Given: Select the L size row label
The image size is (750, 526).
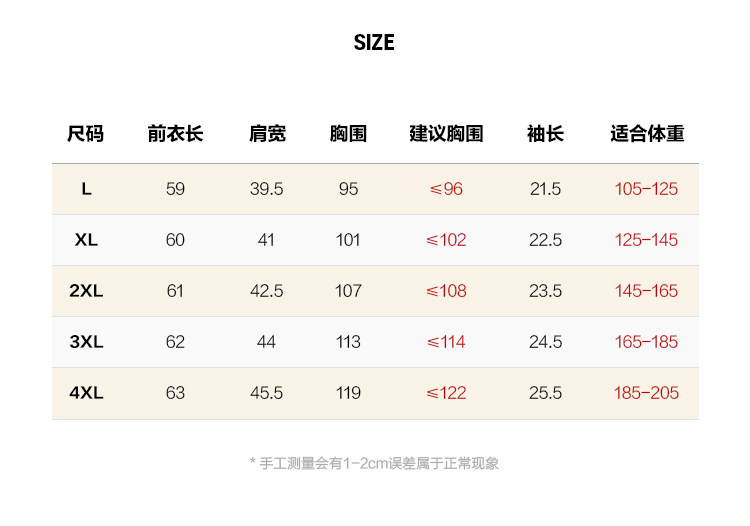Looking at the screenshot, I should pos(86,189).
